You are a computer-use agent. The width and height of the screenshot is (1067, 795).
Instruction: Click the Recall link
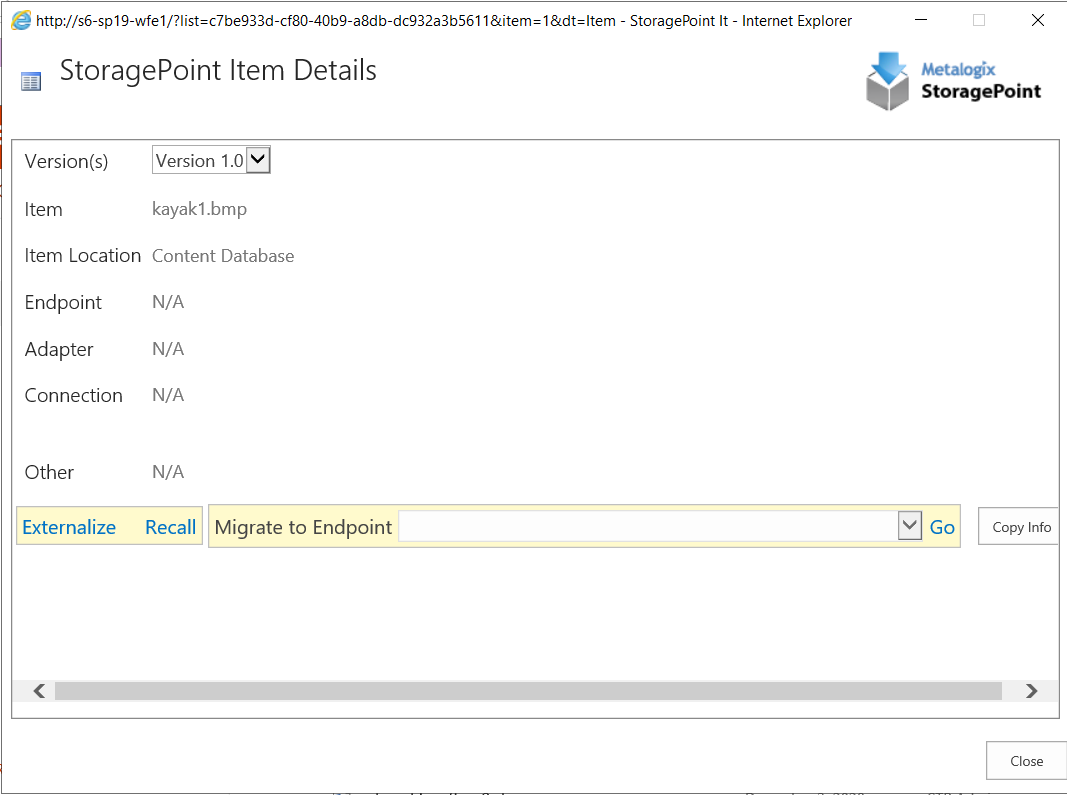[170, 527]
